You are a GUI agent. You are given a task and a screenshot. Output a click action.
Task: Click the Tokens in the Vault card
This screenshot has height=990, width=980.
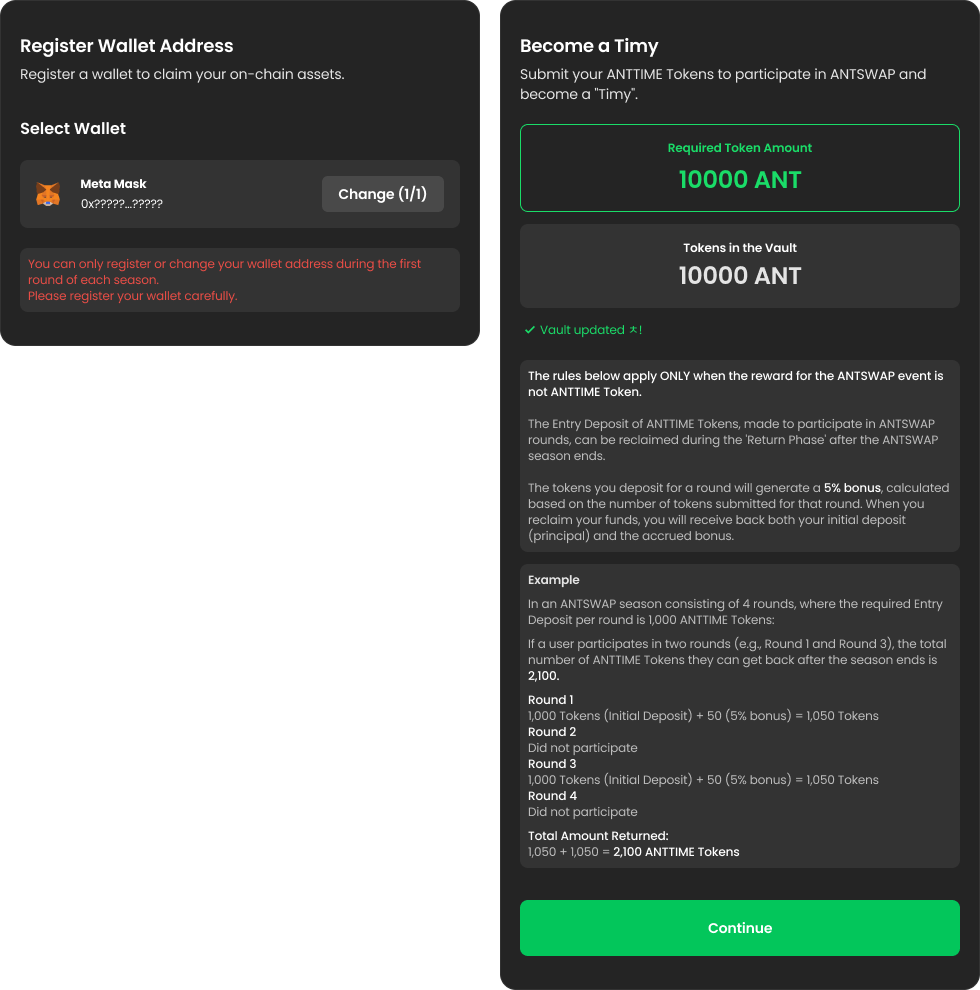[740, 265]
